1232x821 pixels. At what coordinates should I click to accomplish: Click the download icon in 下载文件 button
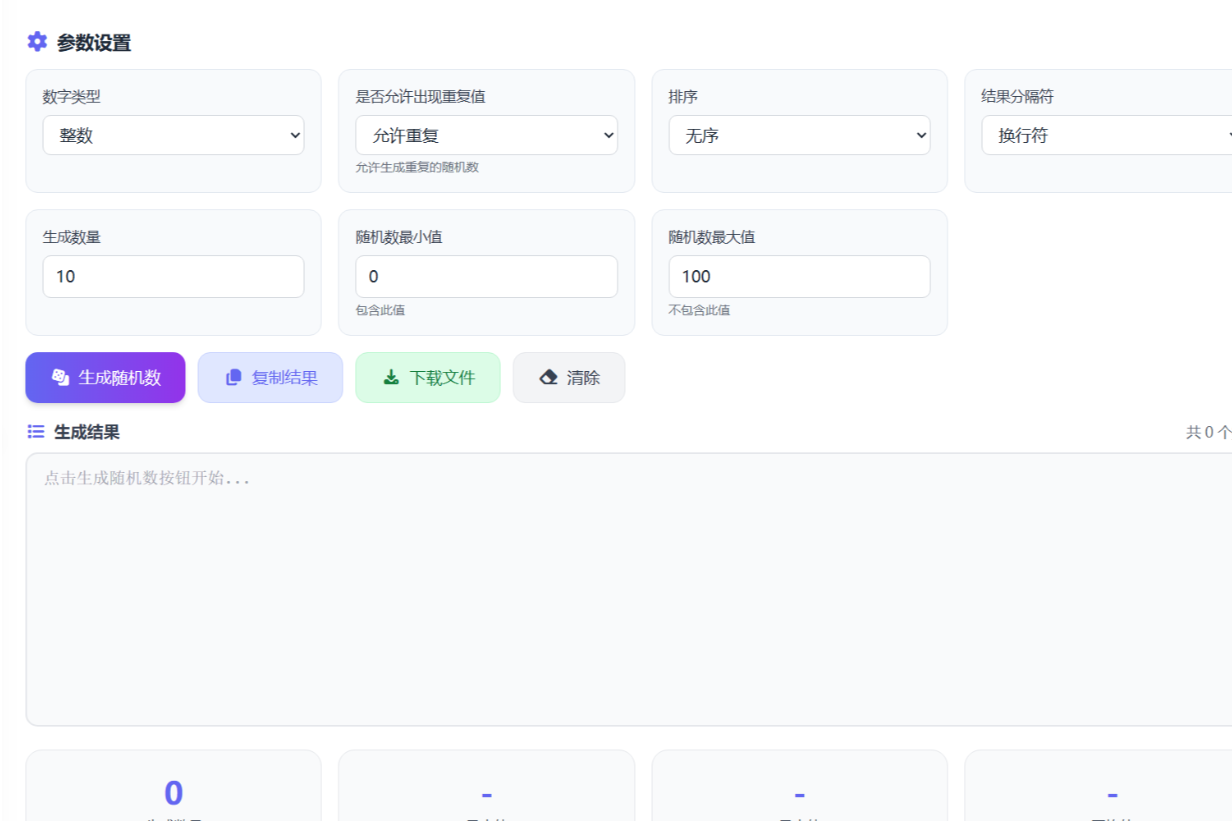coord(391,377)
